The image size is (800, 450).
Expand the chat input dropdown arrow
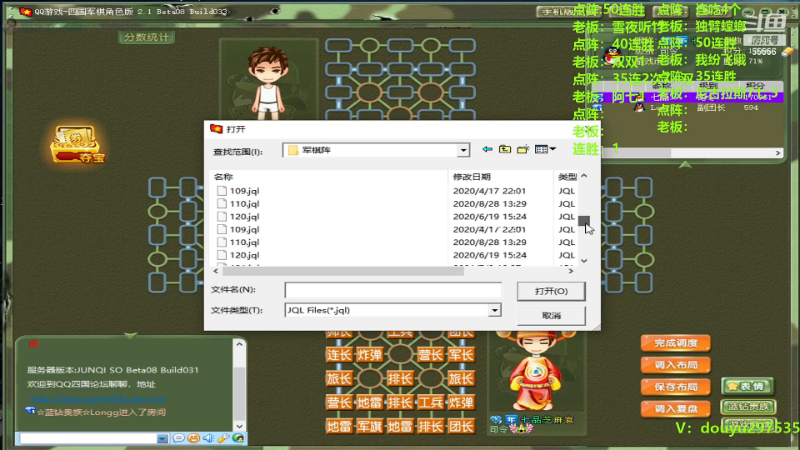[x=162, y=438]
